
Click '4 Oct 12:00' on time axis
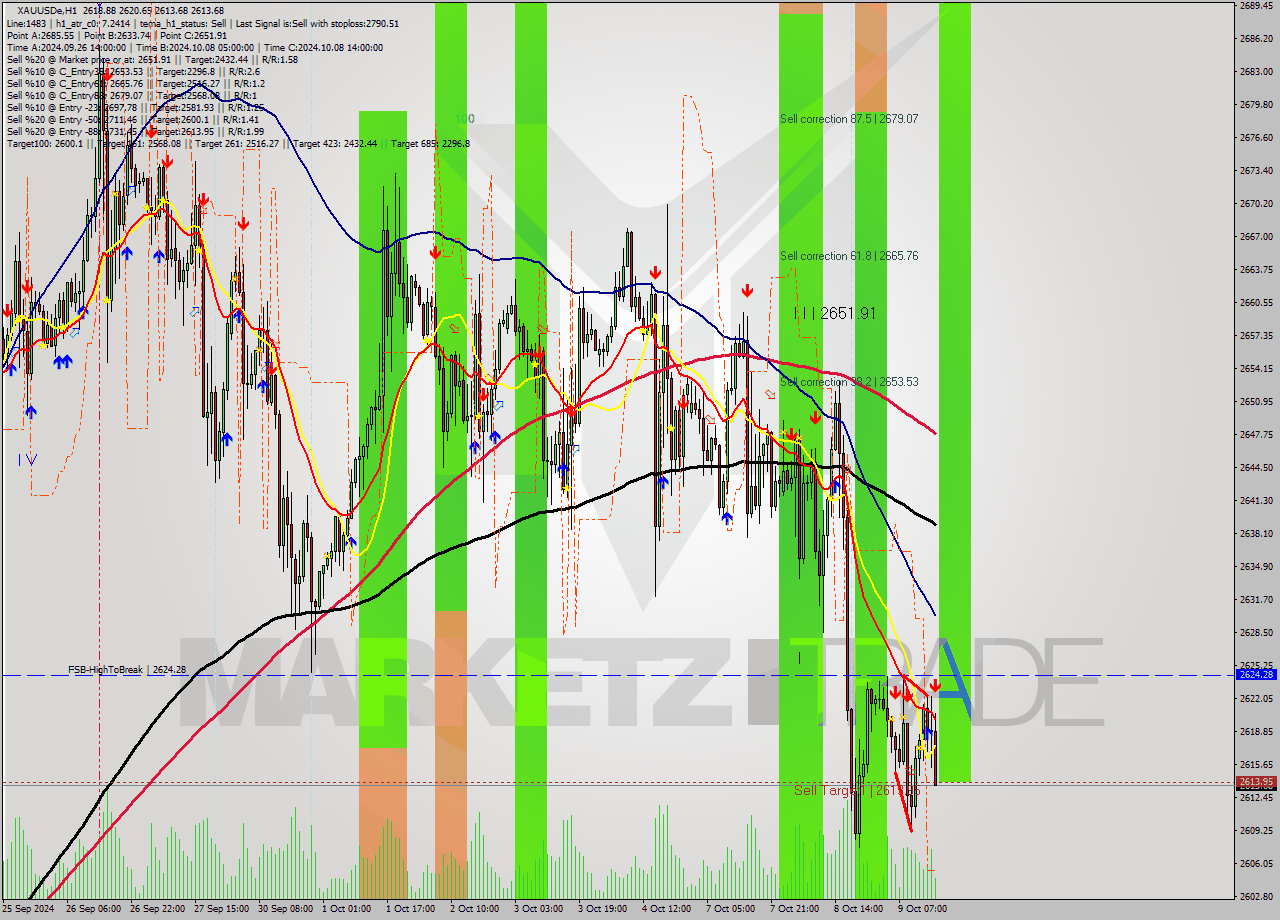[x=667, y=909]
